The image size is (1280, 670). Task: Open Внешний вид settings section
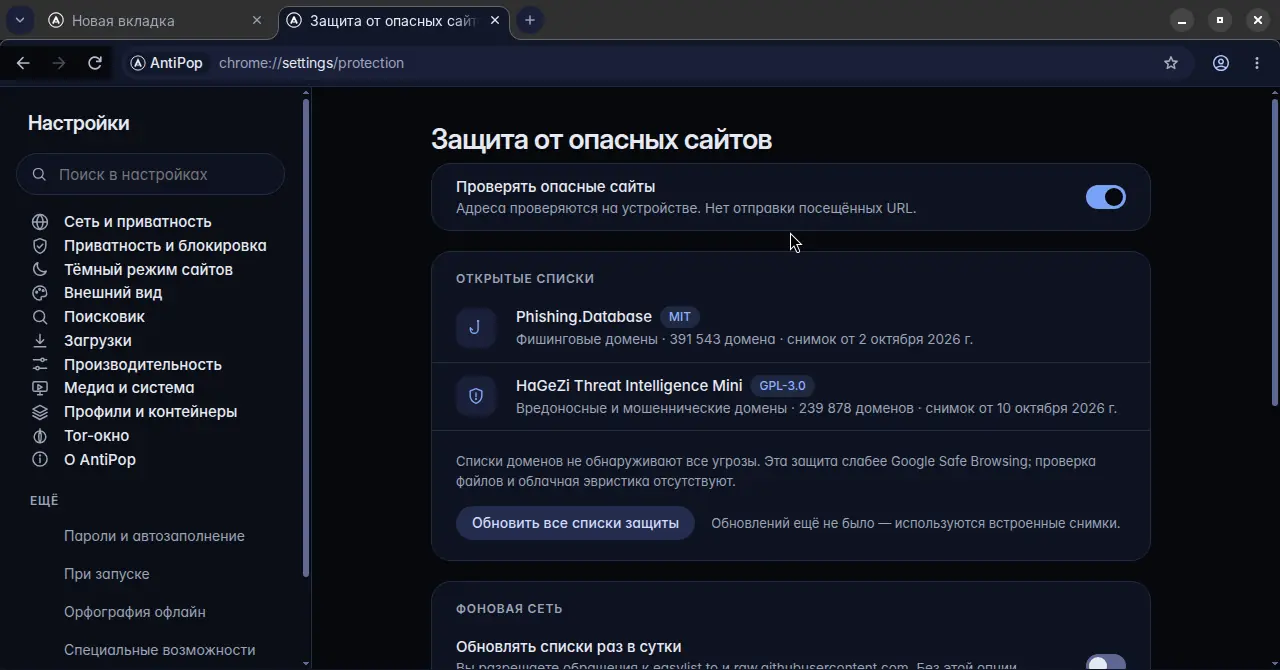click(x=113, y=293)
